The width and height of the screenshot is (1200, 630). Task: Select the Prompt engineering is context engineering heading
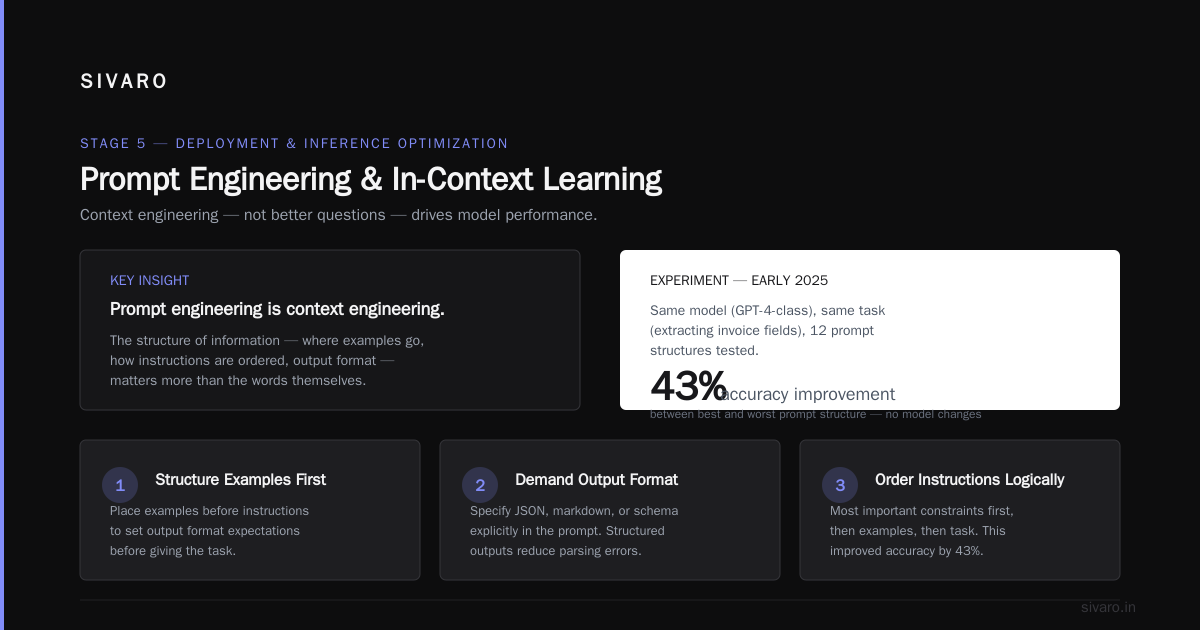(277, 309)
